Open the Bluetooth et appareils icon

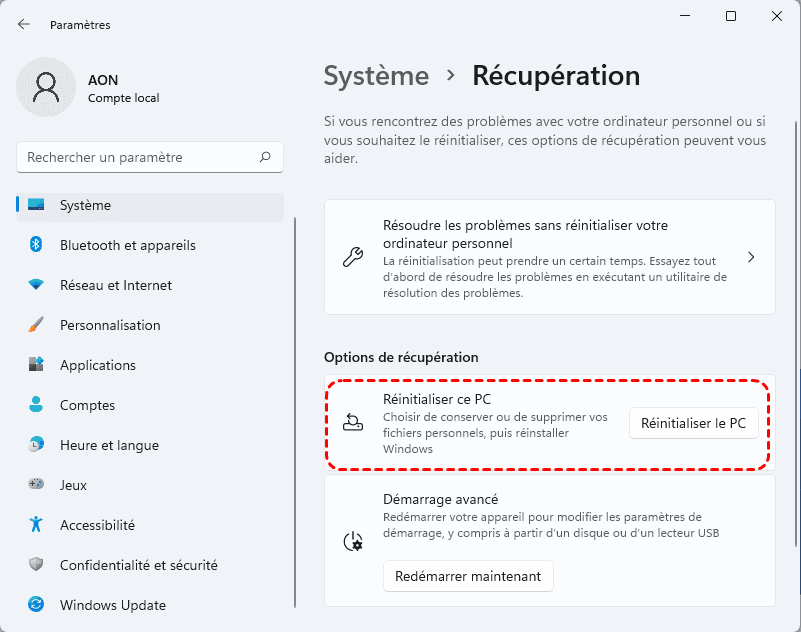[36, 245]
